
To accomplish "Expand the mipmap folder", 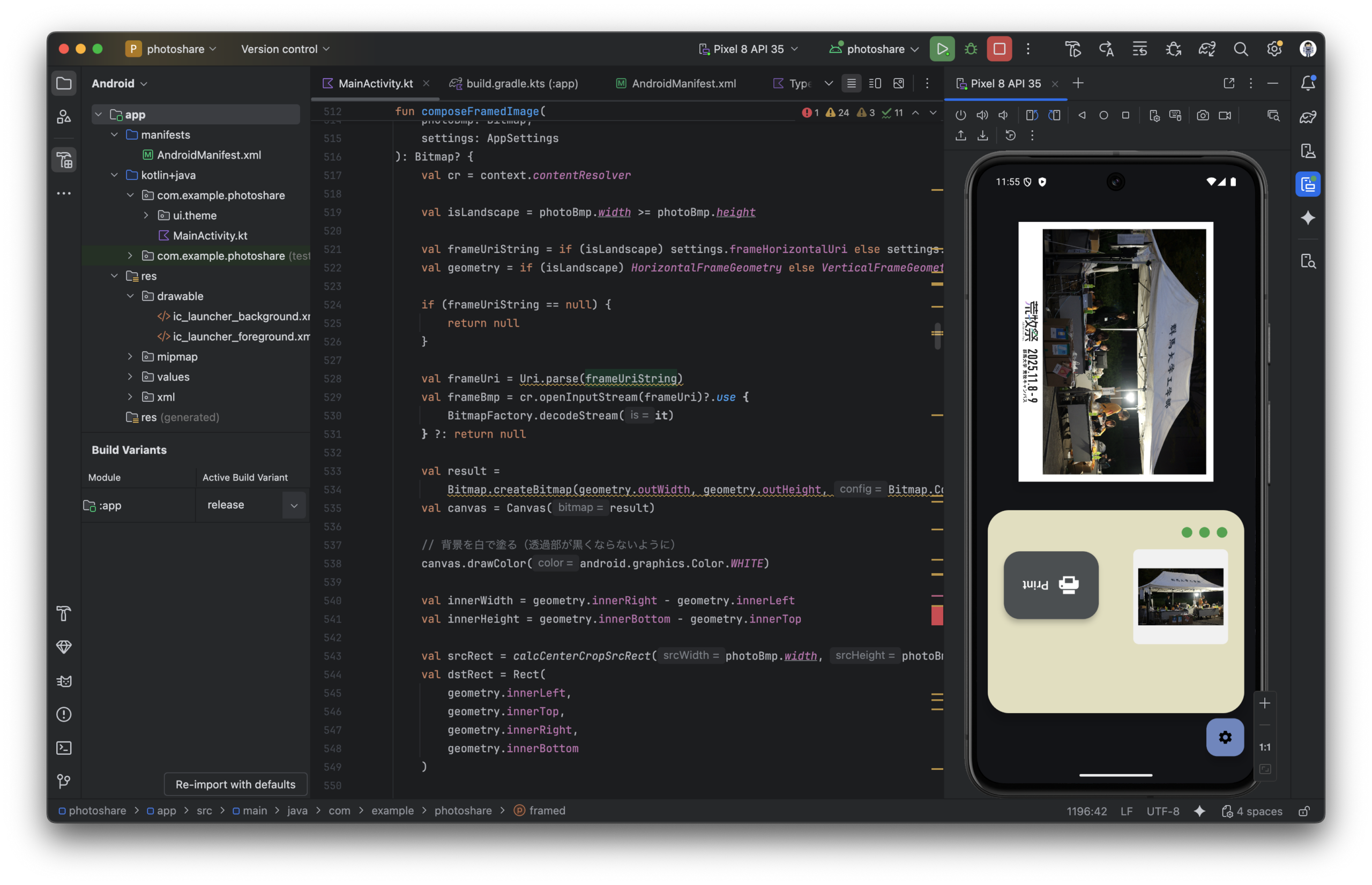I will (x=130, y=357).
